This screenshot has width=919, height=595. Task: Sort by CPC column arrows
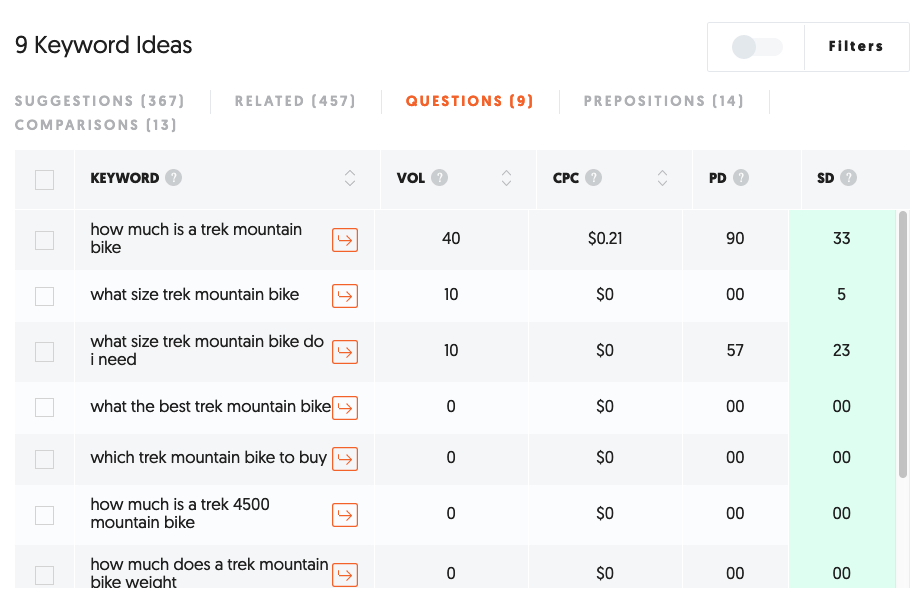pos(662,178)
